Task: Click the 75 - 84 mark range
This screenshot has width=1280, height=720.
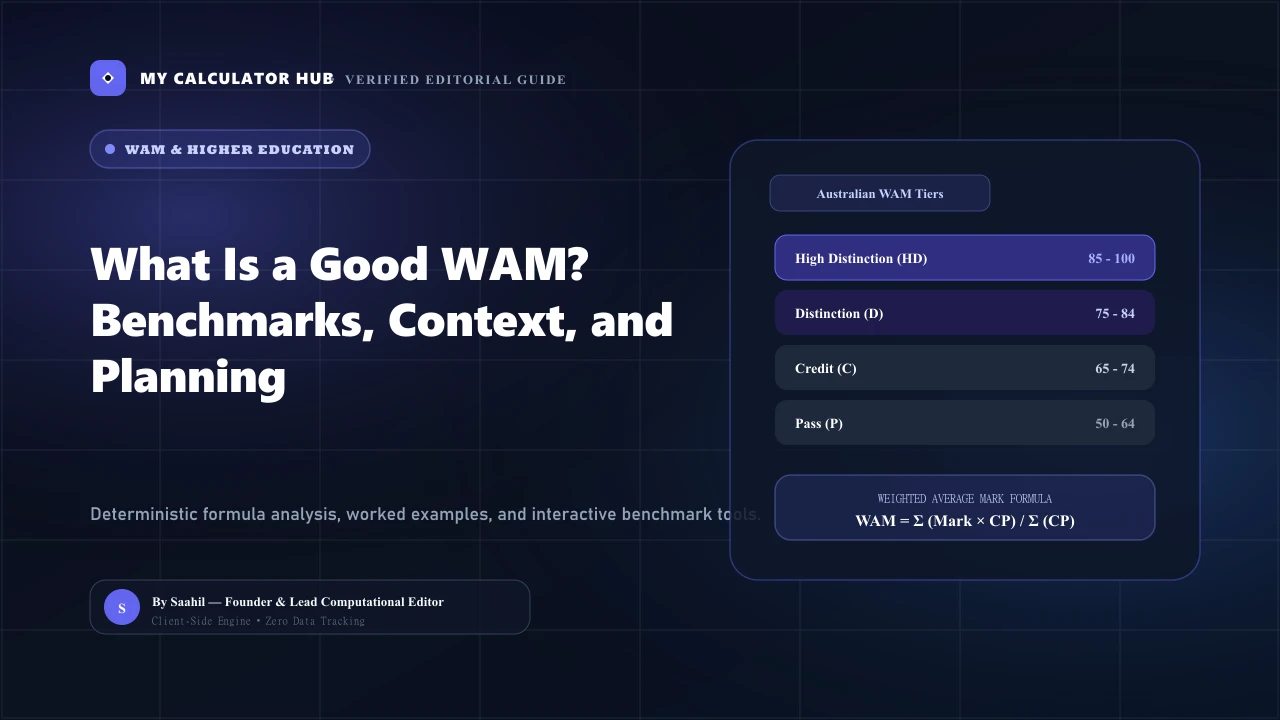Action: (x=1115, y=313)
